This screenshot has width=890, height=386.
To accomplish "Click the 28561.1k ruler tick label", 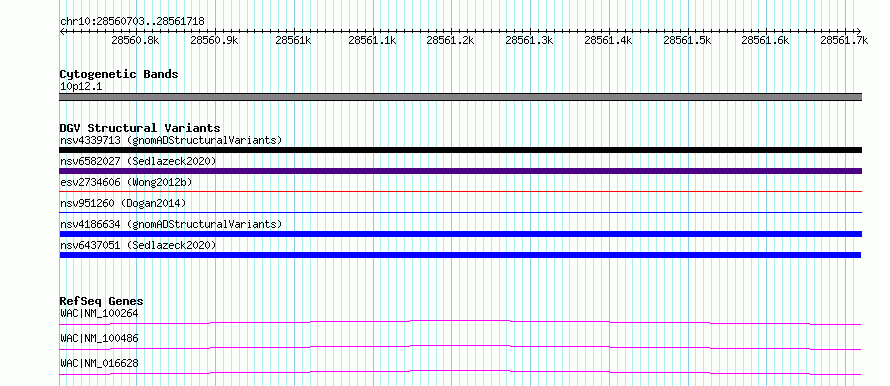I will pos(372,41).
